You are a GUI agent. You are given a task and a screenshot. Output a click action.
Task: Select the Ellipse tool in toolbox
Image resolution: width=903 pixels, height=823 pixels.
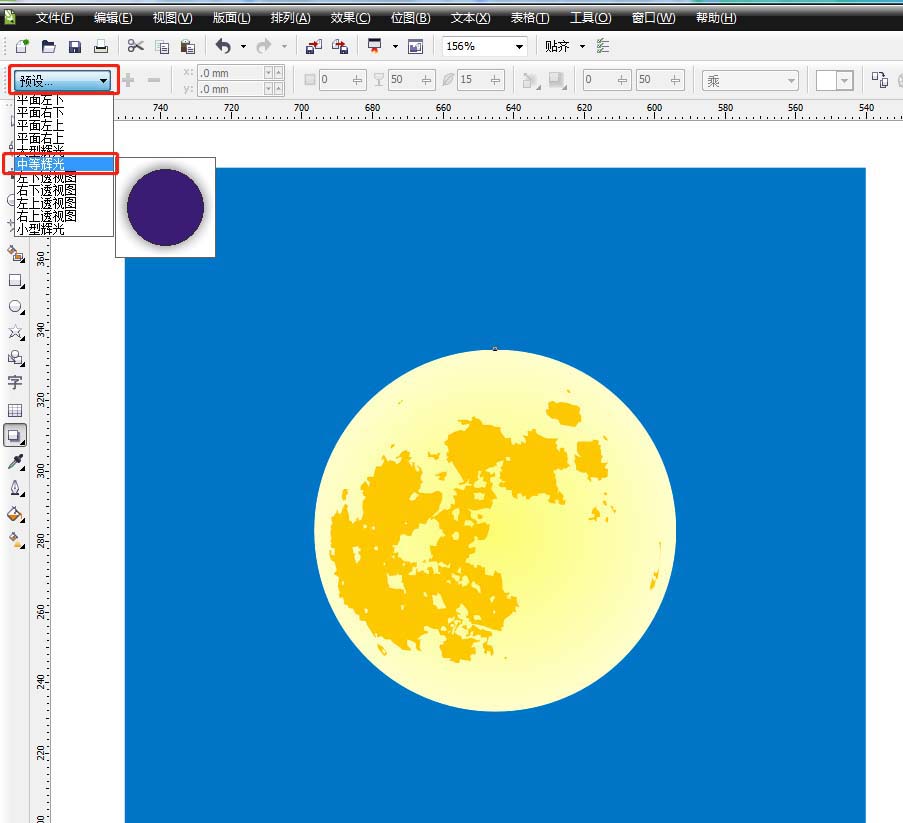point(15,307)
